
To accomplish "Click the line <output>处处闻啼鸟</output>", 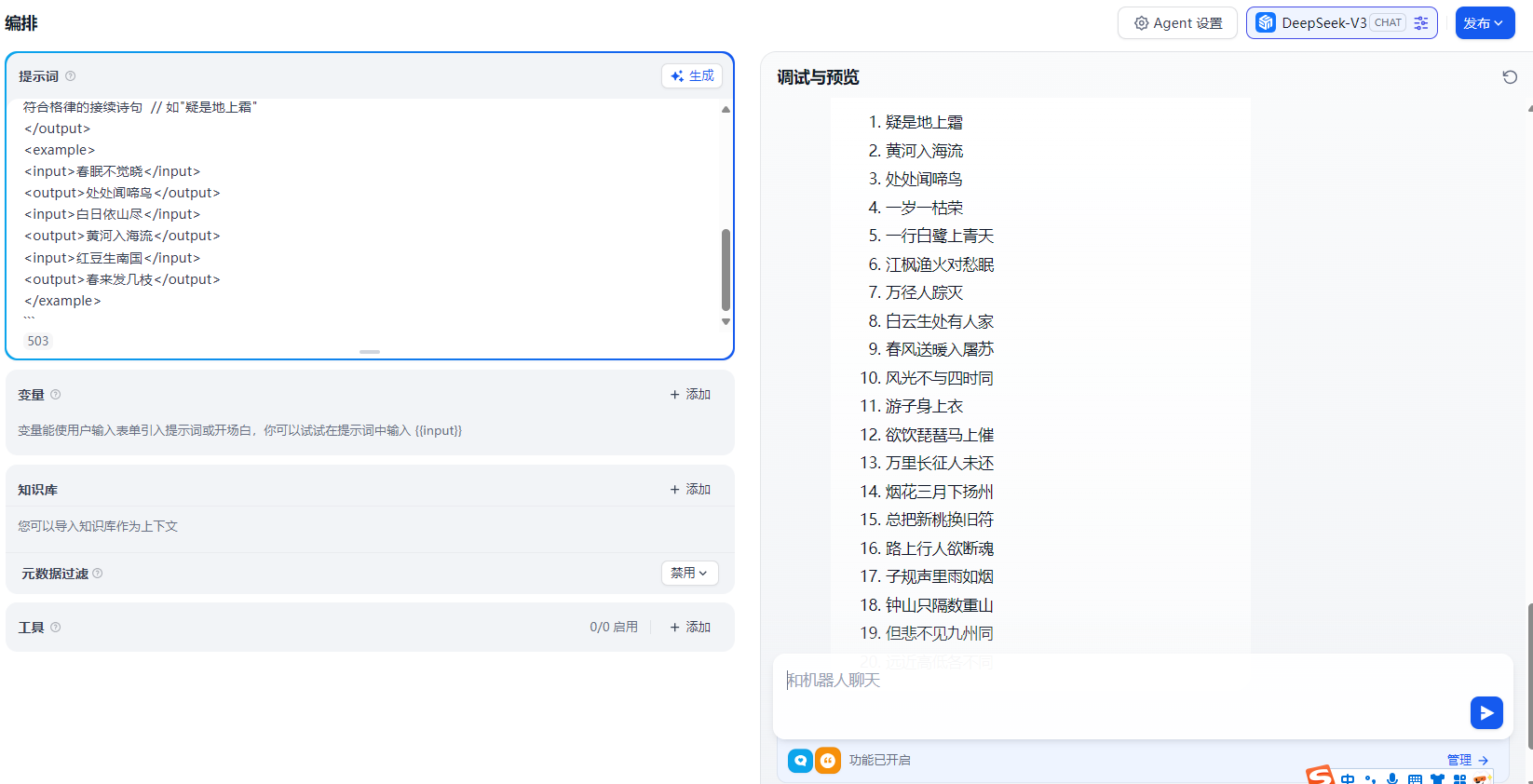I will pos(122,193).
